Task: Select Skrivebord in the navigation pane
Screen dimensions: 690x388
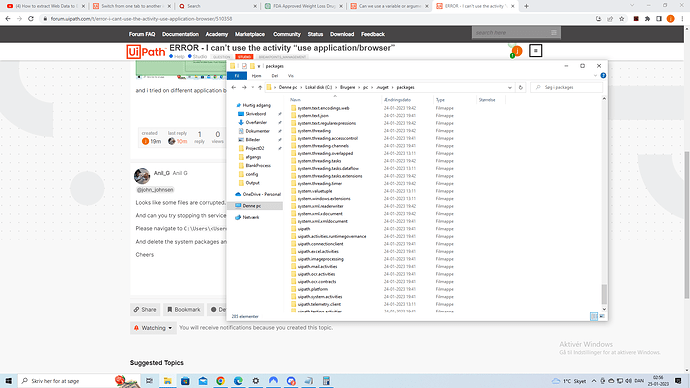Action: point(255,114)
